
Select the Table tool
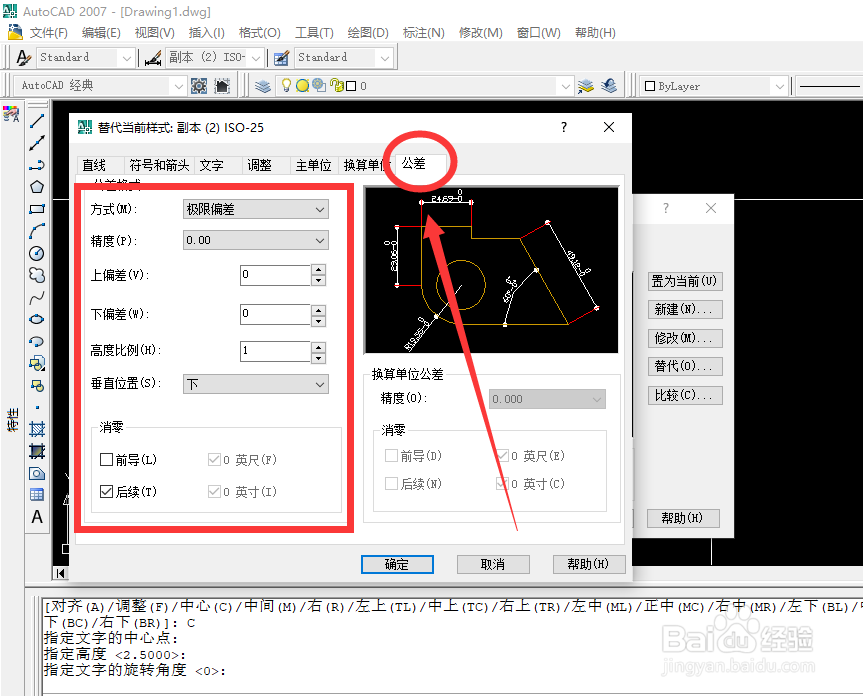click(37, 495)
